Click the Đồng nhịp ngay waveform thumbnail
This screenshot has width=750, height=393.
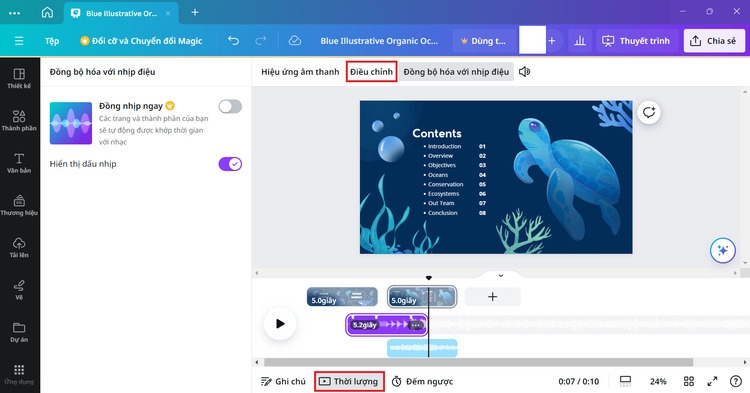pos(71,123)
